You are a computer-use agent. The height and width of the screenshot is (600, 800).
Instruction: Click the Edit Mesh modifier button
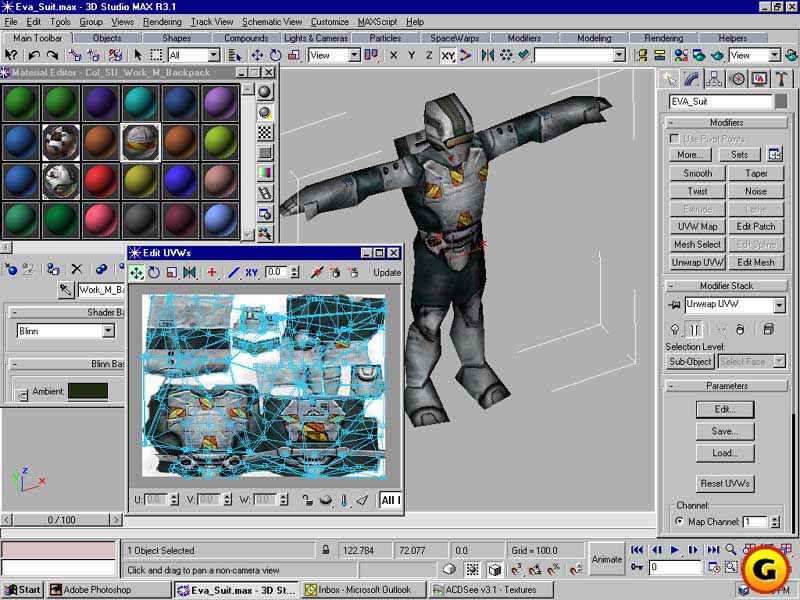click(756, 262)
